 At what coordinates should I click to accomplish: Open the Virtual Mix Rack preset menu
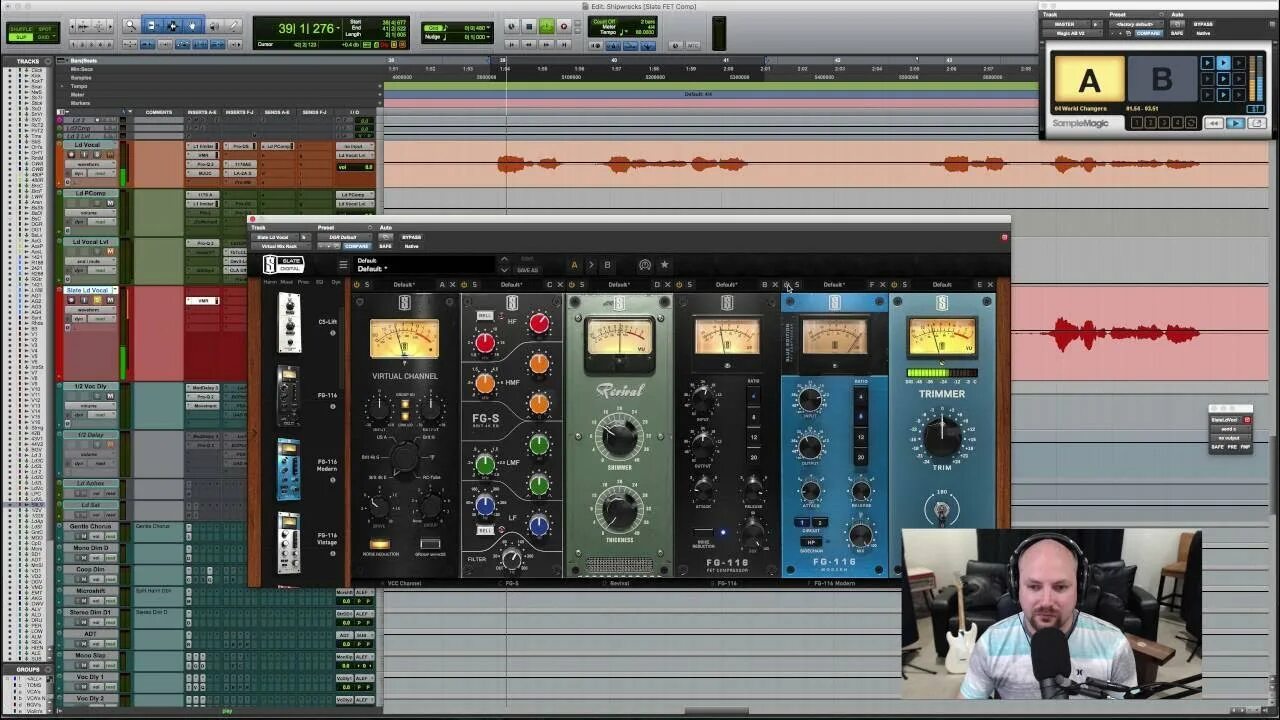pyautogui.click(x=342, y=237)
